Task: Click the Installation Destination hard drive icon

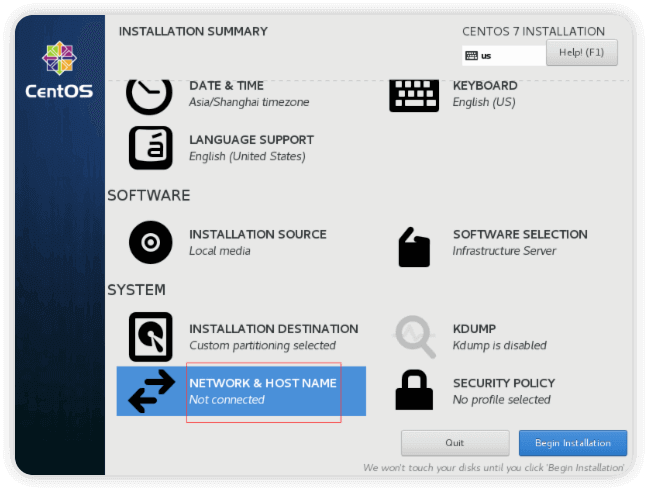Action: coord(151,337)
